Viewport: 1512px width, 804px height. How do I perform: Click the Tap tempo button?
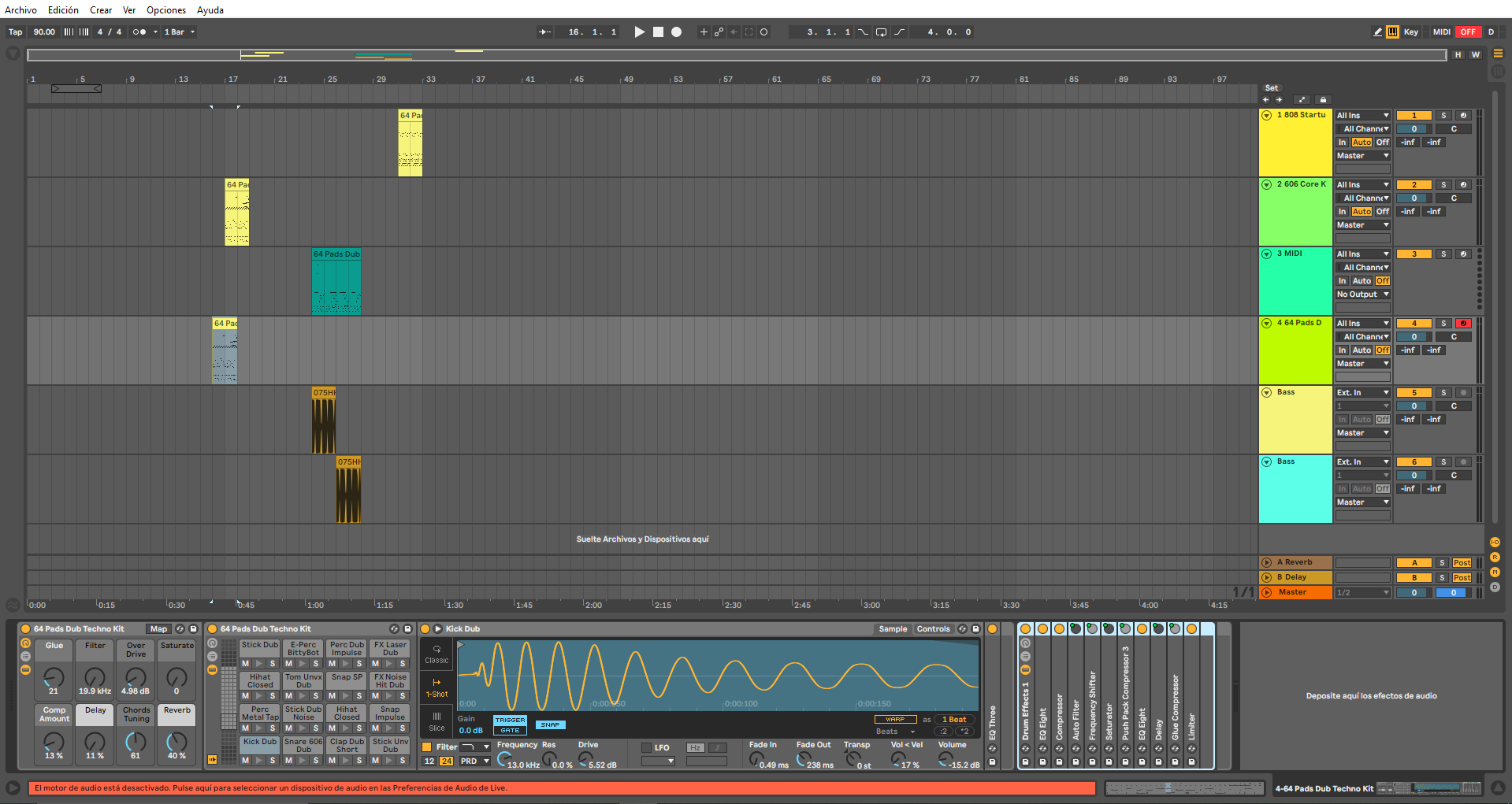[x=14, y=31]
